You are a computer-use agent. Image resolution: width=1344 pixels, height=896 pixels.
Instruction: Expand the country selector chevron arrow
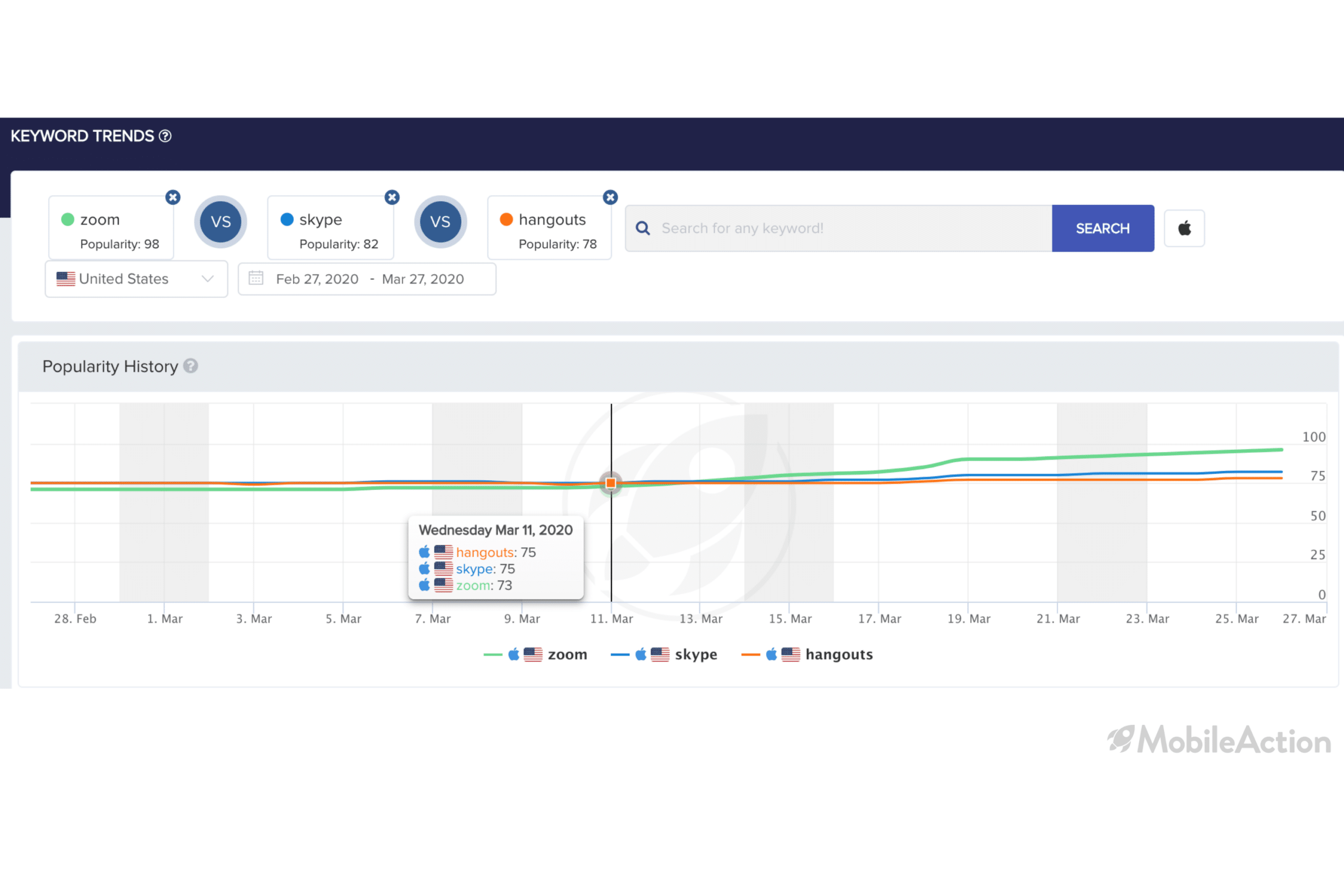click(x=208, y=279)
